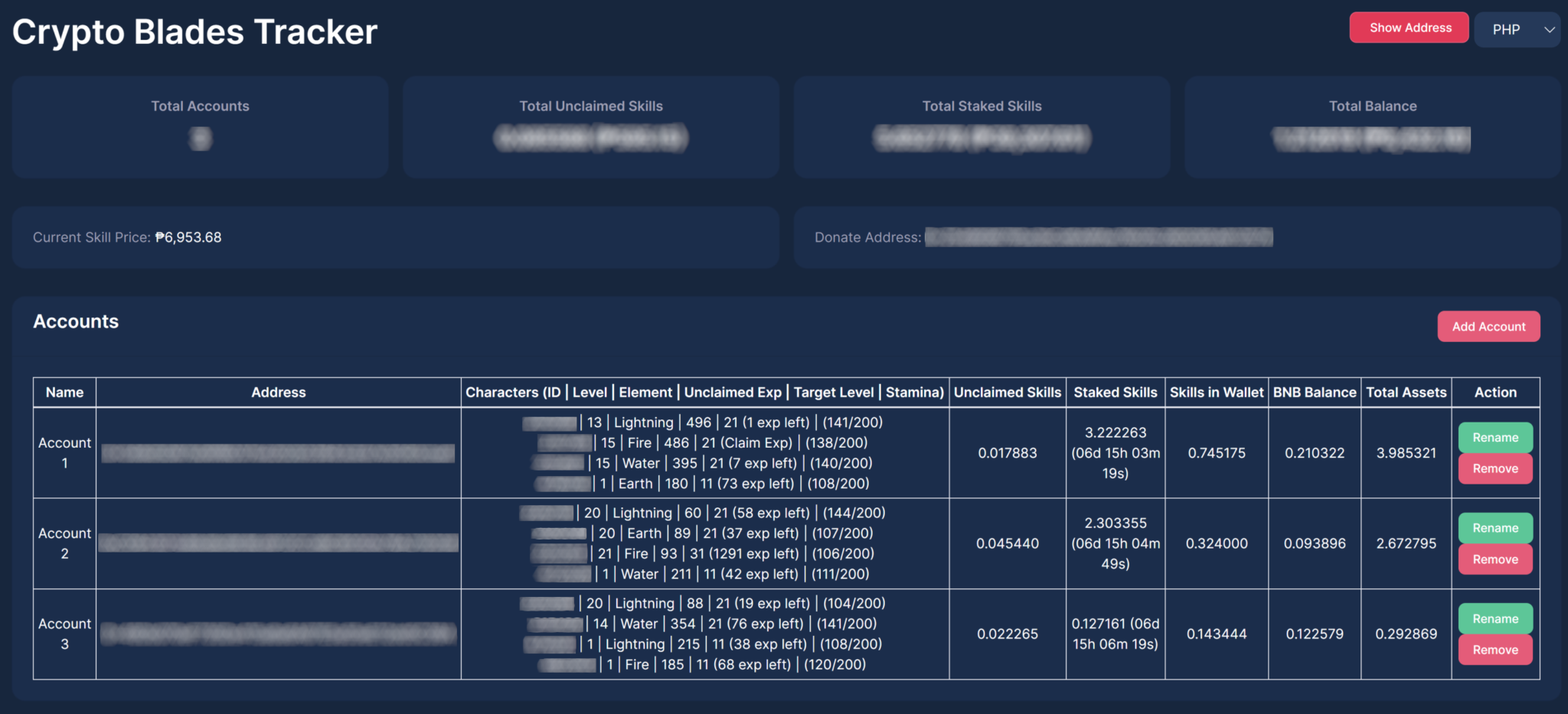Viewport: 1568px width, 714px height.
Task: Click the Total Balance summary card
Action: (1372, 127)
